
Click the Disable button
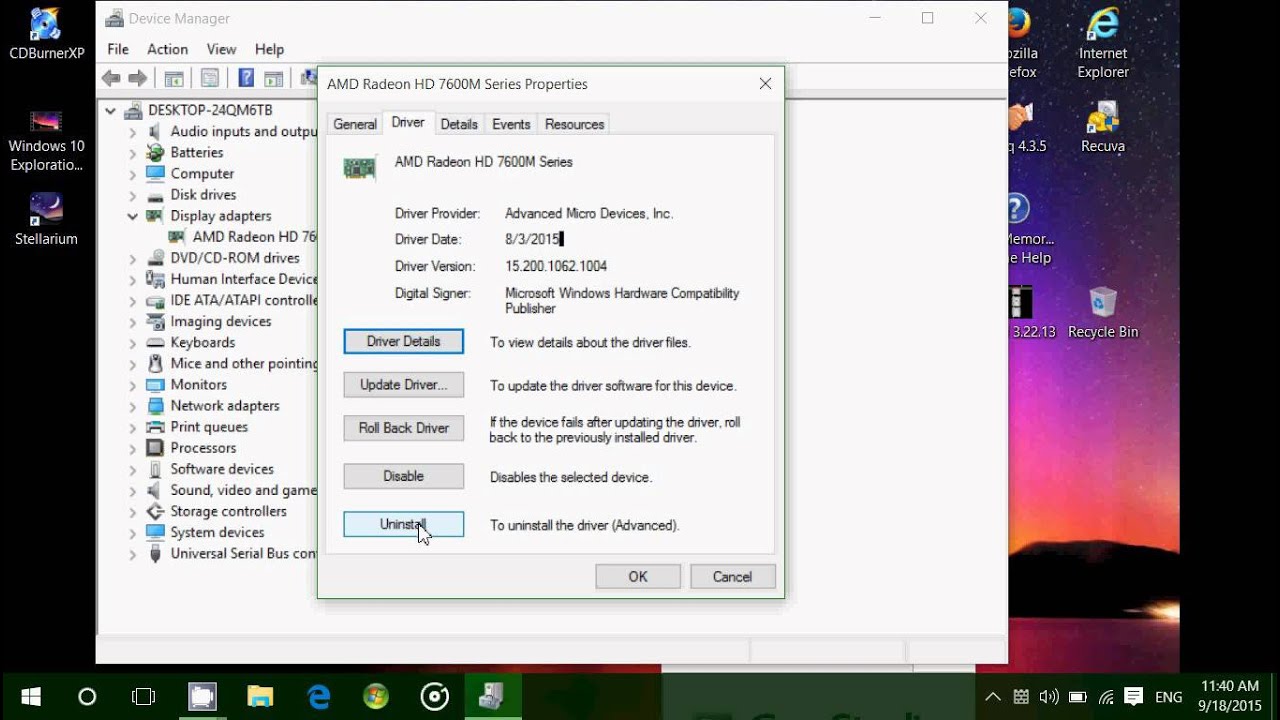[x=404, y=476]
